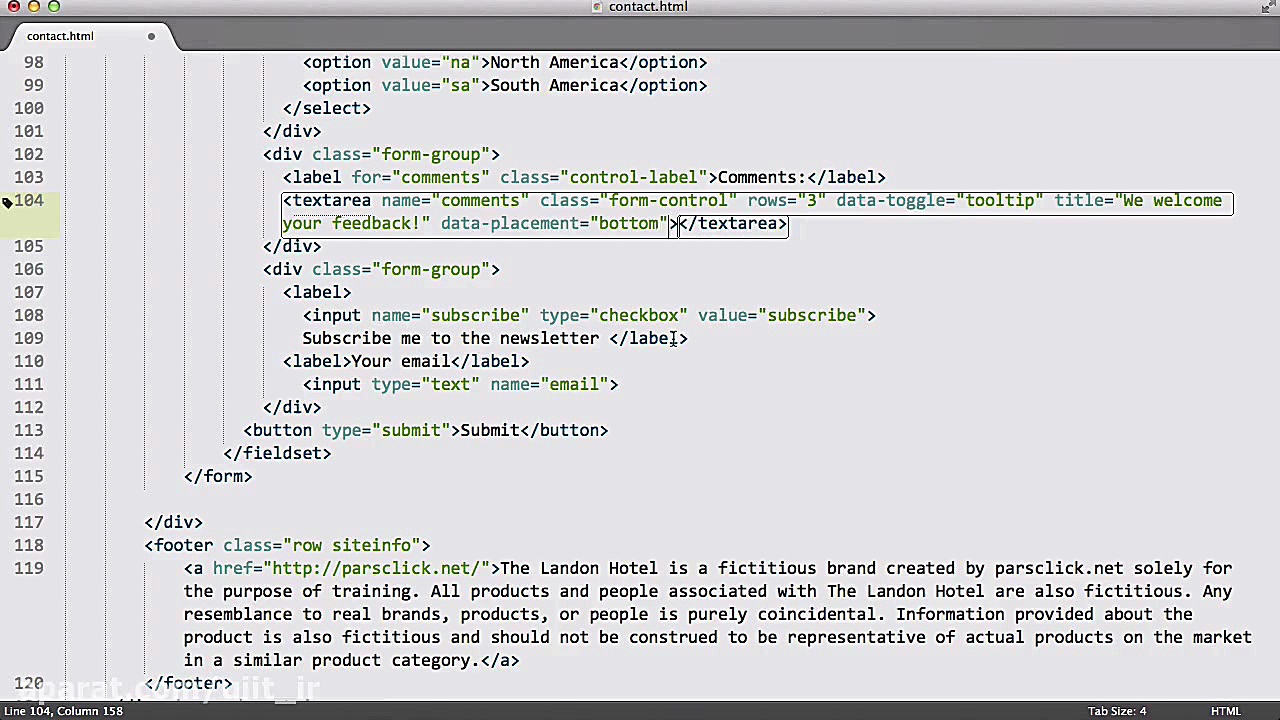Image resolution: width=1280 pixels, height=720 pixels.
Task: Click the "Line 104, Column 158" status text
Action: 63,711
